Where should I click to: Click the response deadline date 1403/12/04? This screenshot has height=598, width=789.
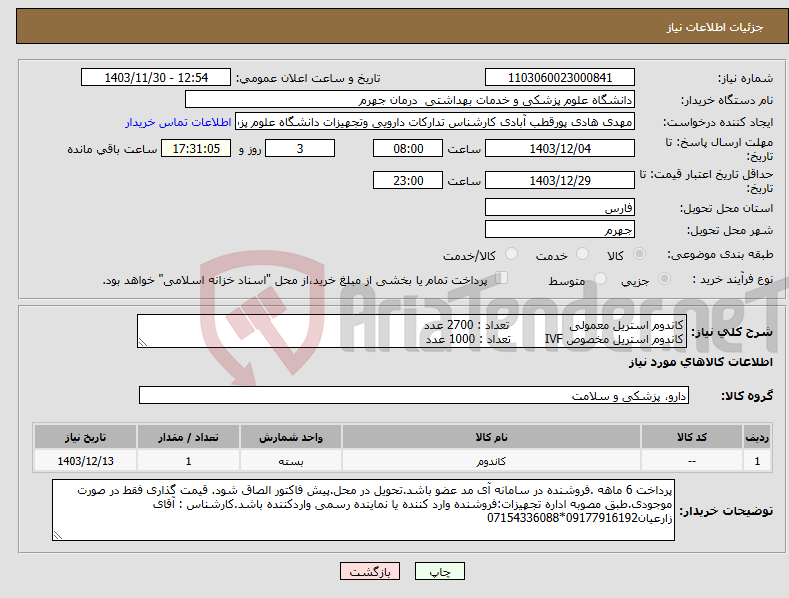pos(560,148)
